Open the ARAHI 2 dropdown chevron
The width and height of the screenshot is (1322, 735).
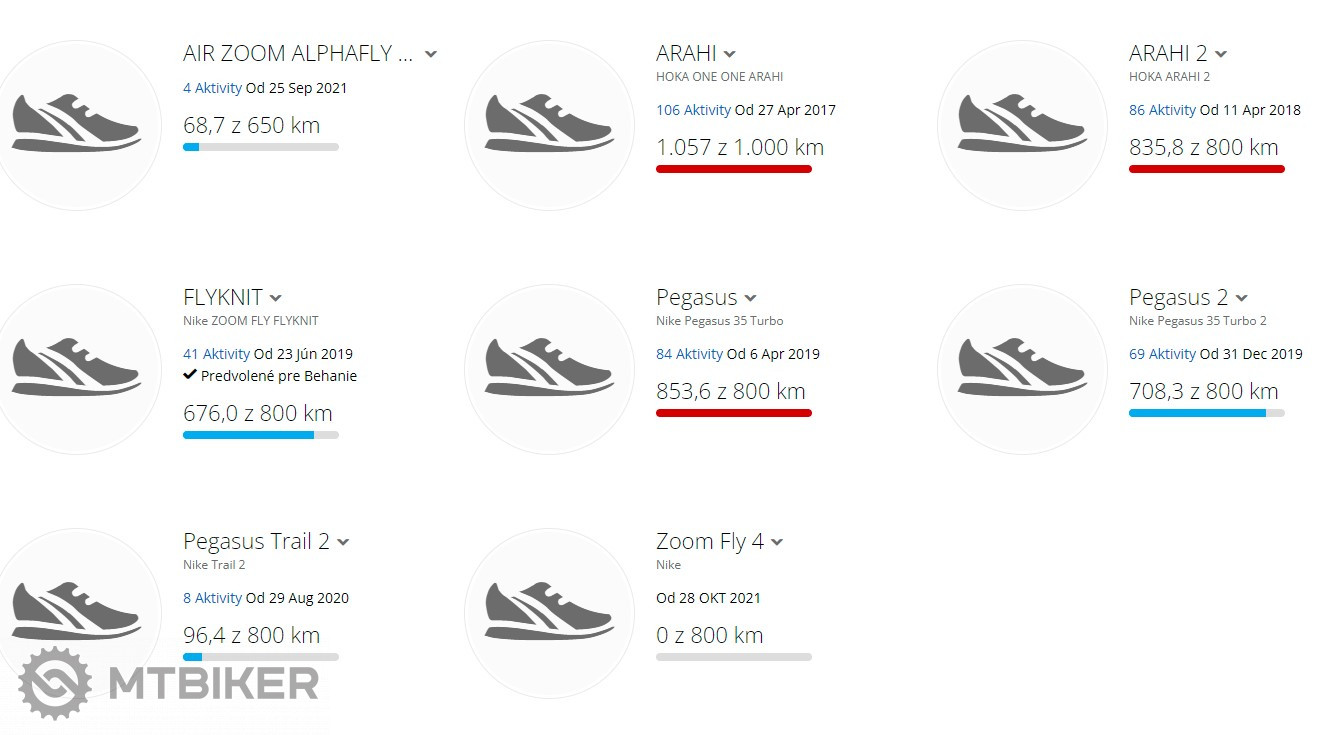pyautogui.click(x=1221, y=54)
